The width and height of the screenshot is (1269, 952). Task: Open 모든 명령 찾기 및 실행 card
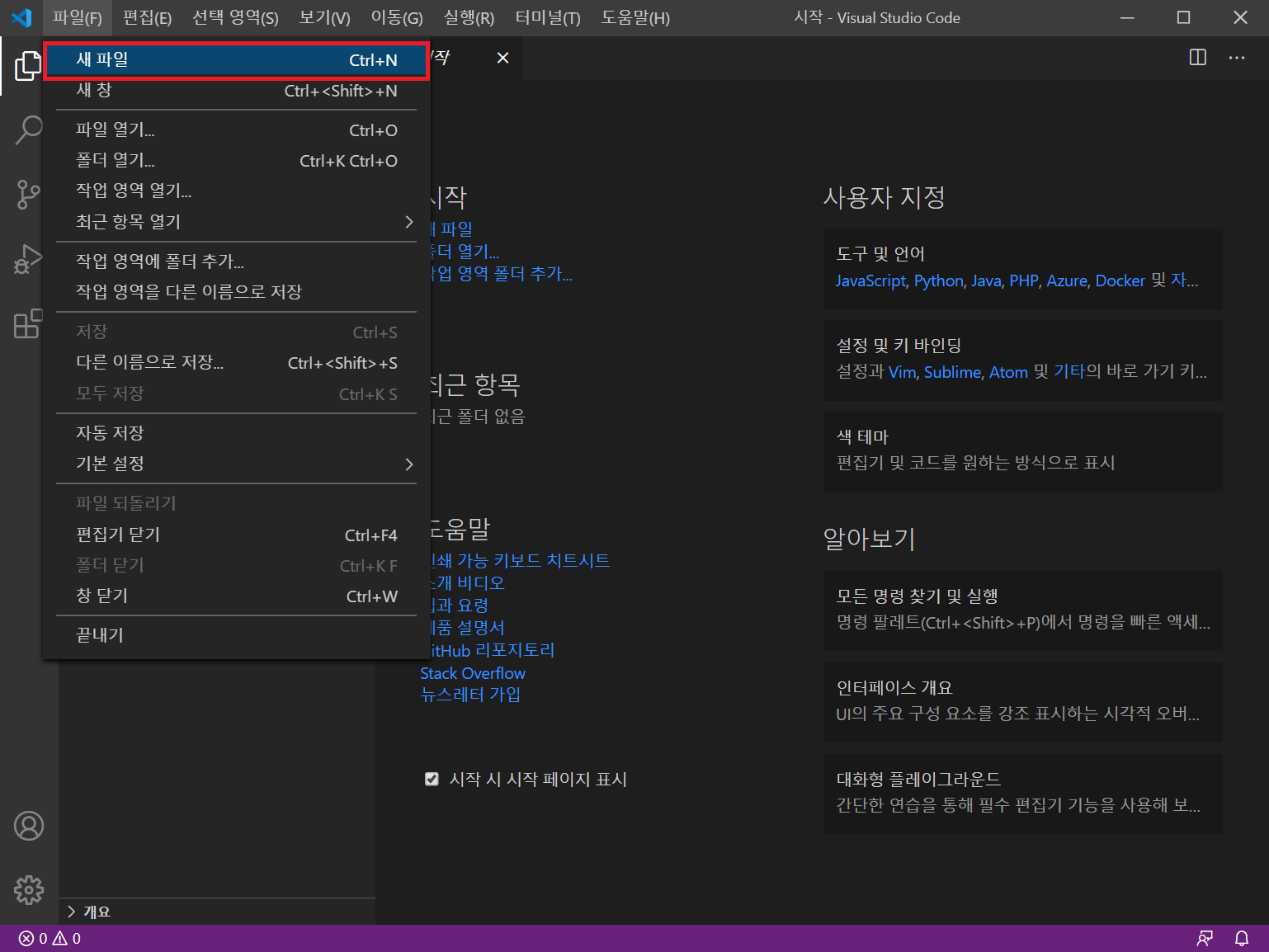[1023, 610]
